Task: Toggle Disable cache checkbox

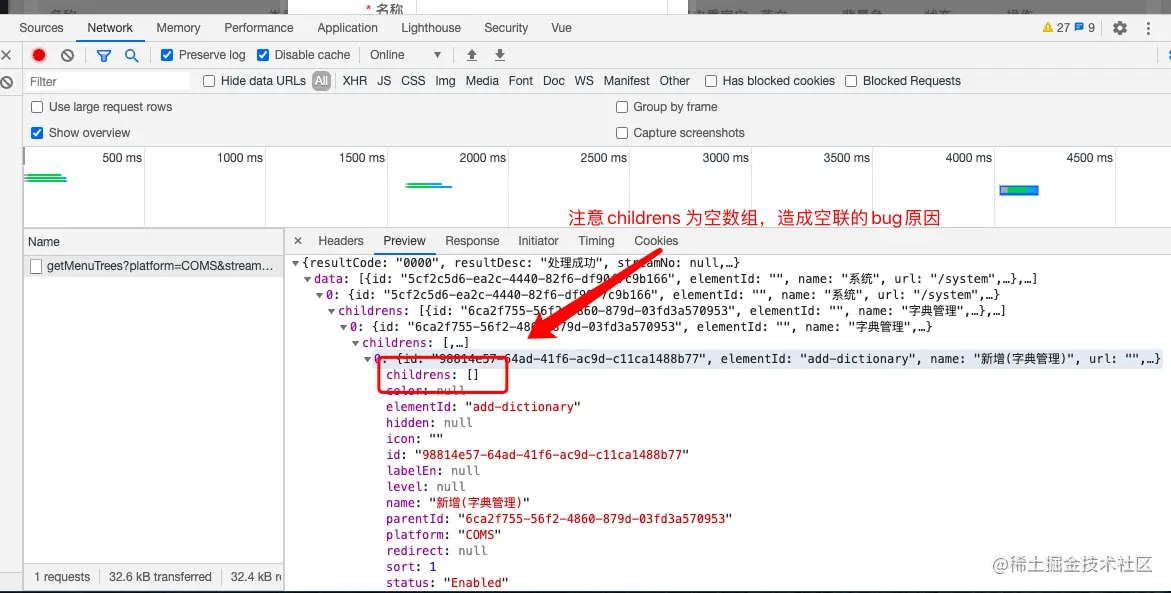Action: 263,55
